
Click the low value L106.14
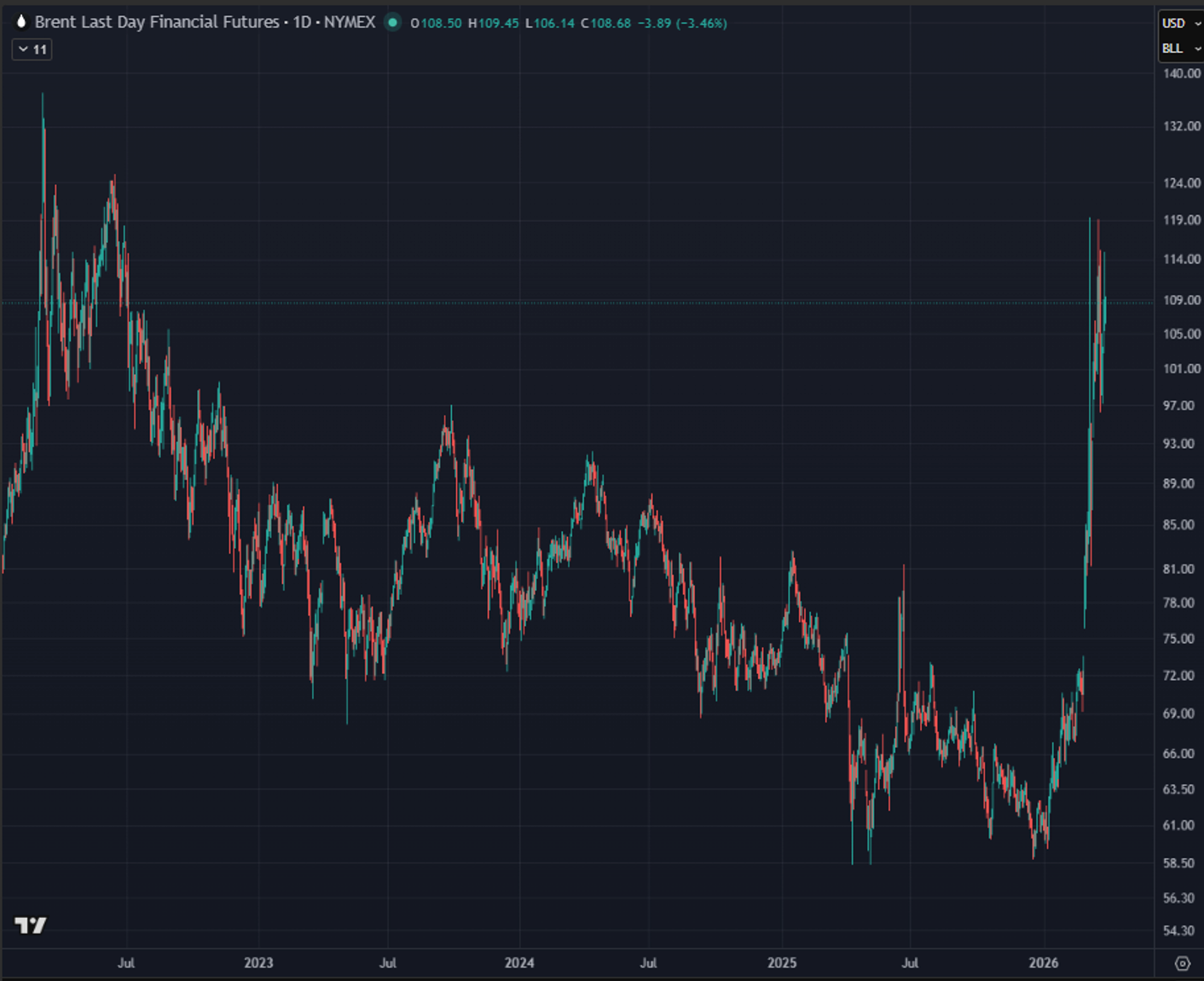coord(550,23)
